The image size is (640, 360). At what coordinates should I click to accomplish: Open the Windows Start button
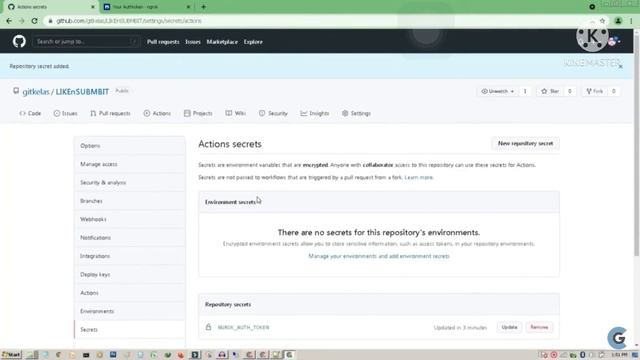(x=11, y=355)
